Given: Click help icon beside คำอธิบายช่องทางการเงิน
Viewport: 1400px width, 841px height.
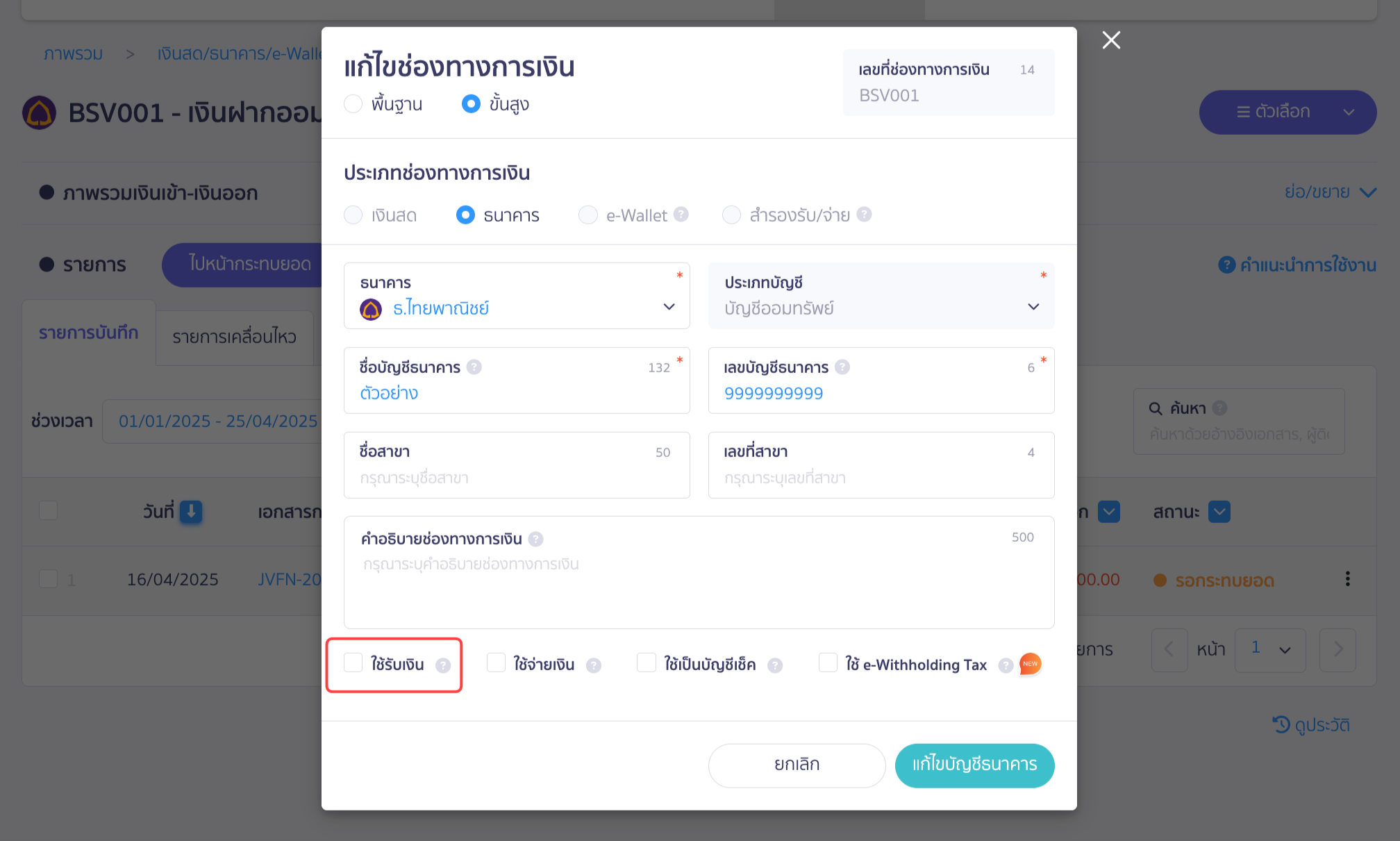Looking at the screenshot, I should [535, 539].
